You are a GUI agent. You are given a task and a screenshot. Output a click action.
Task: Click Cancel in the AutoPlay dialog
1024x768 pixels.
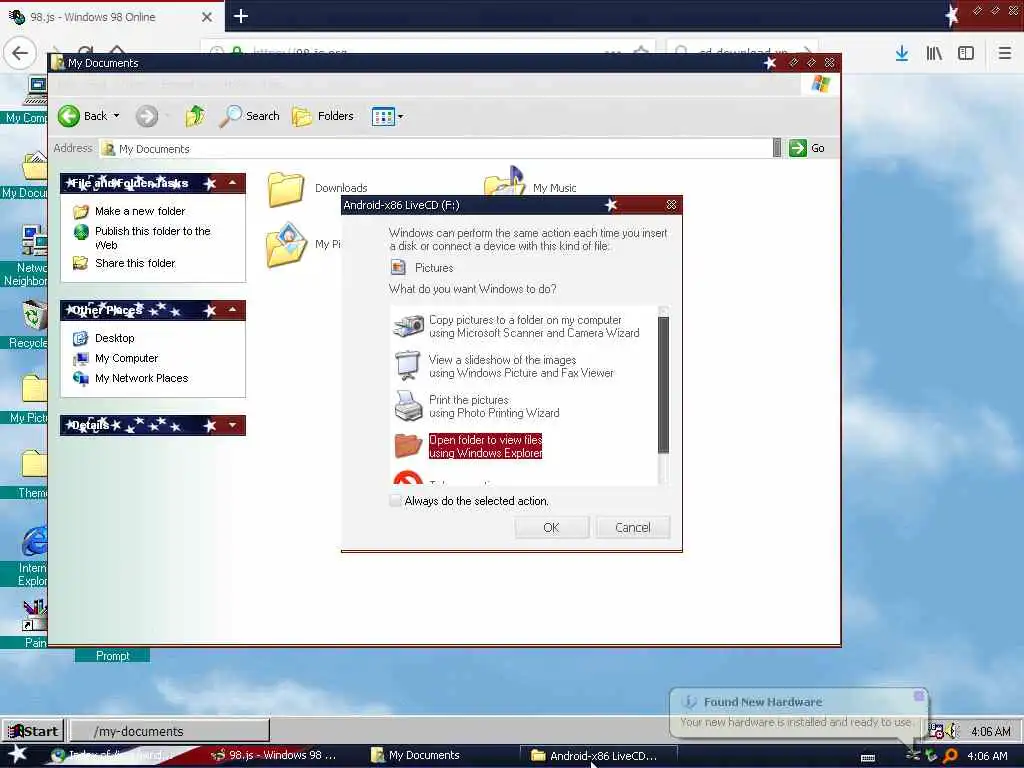tap(632, 528)
